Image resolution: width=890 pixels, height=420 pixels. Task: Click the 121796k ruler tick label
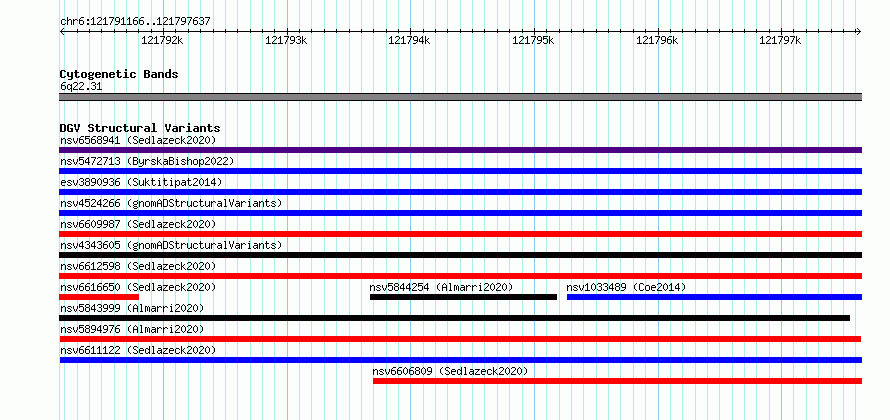[x=657, y=40]
